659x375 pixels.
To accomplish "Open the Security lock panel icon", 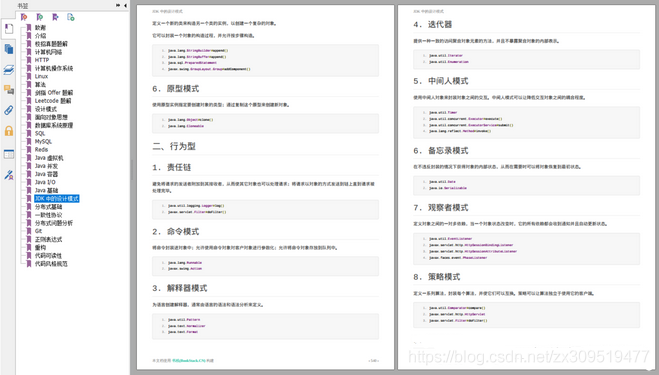I will click(8, 131).
